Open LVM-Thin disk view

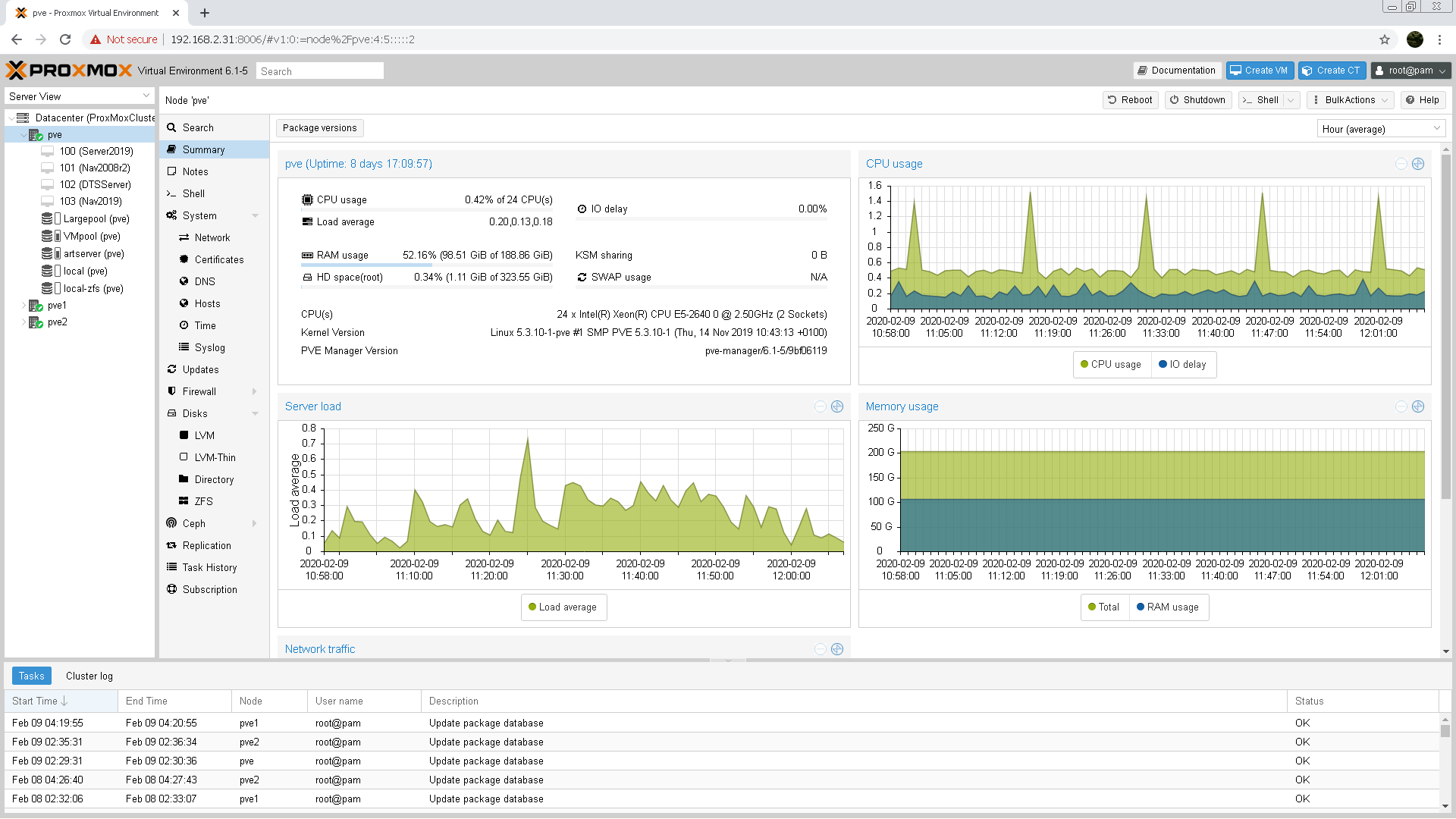coord(215,457)
